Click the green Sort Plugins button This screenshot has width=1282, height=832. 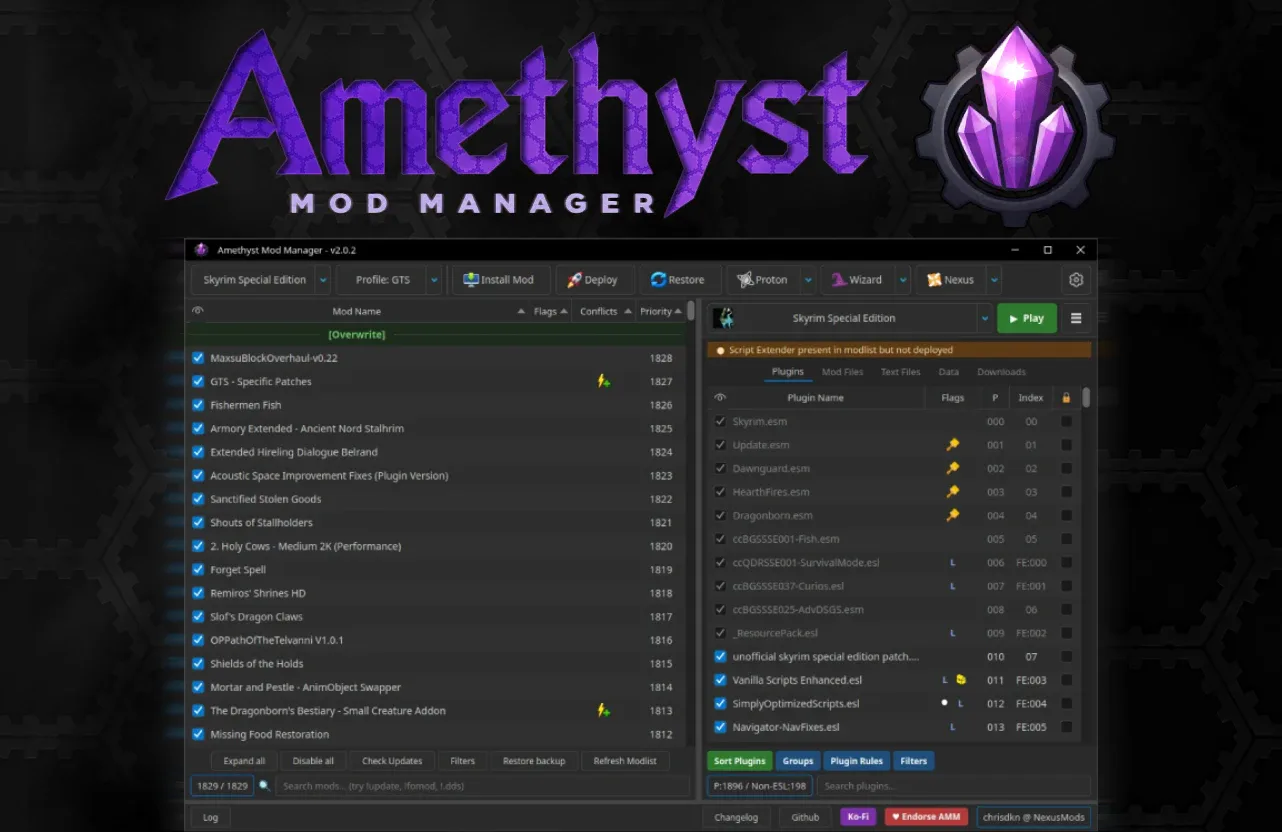[739, 761]
